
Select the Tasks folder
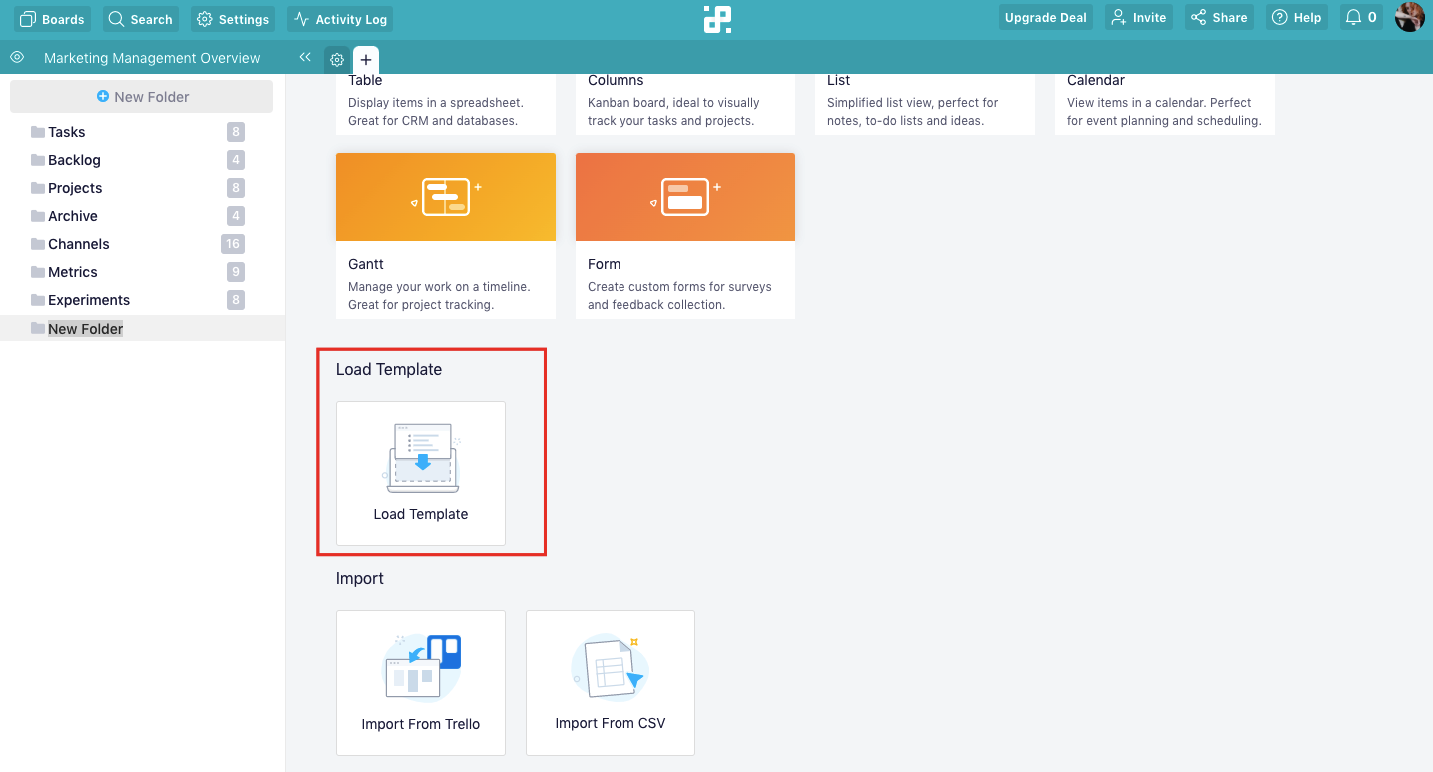(142, 132)
